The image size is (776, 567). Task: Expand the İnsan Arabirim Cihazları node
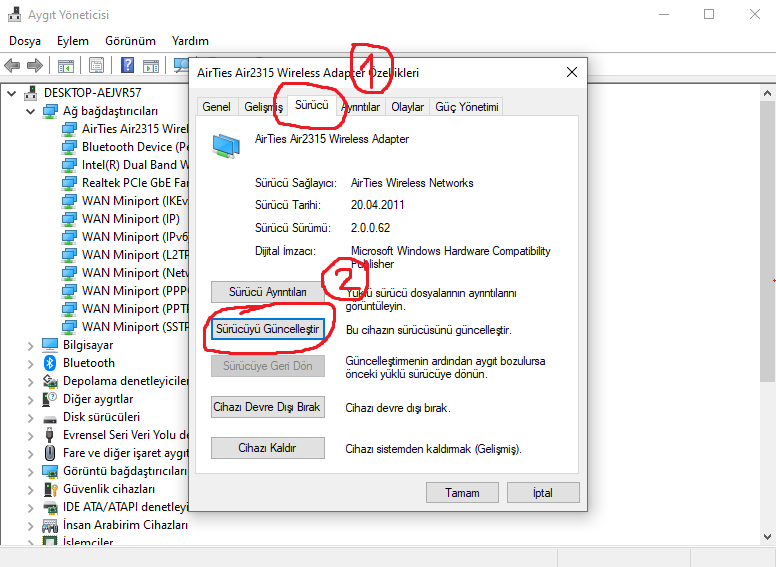[31, 525]
